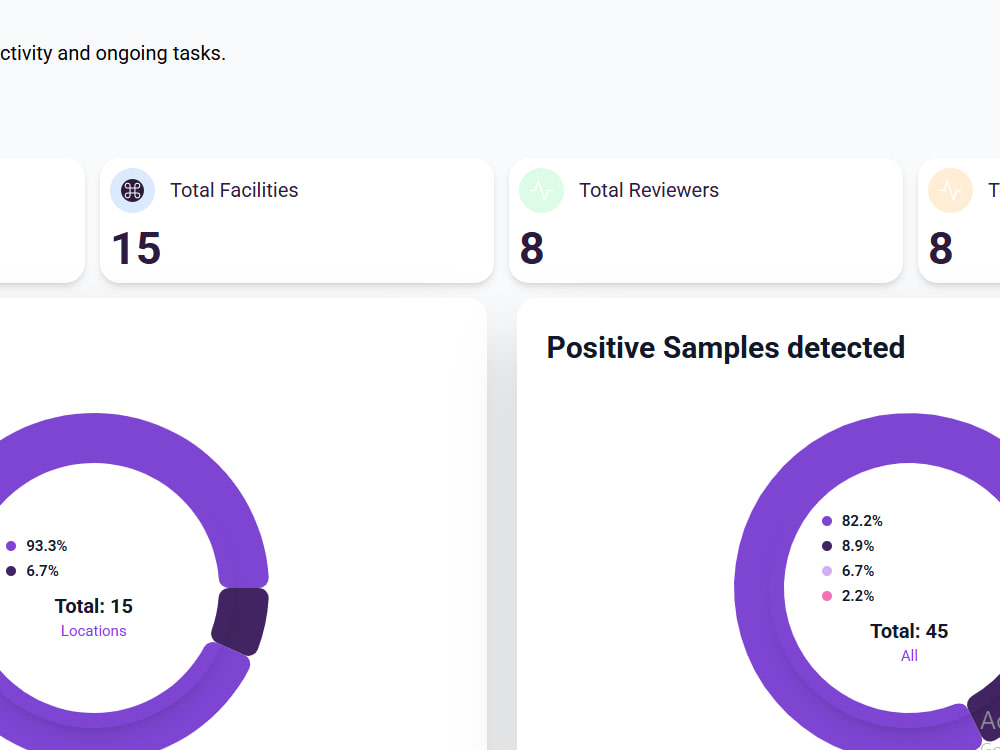Click the Total Facilities command-symbol icon

(x=133, y=190)
